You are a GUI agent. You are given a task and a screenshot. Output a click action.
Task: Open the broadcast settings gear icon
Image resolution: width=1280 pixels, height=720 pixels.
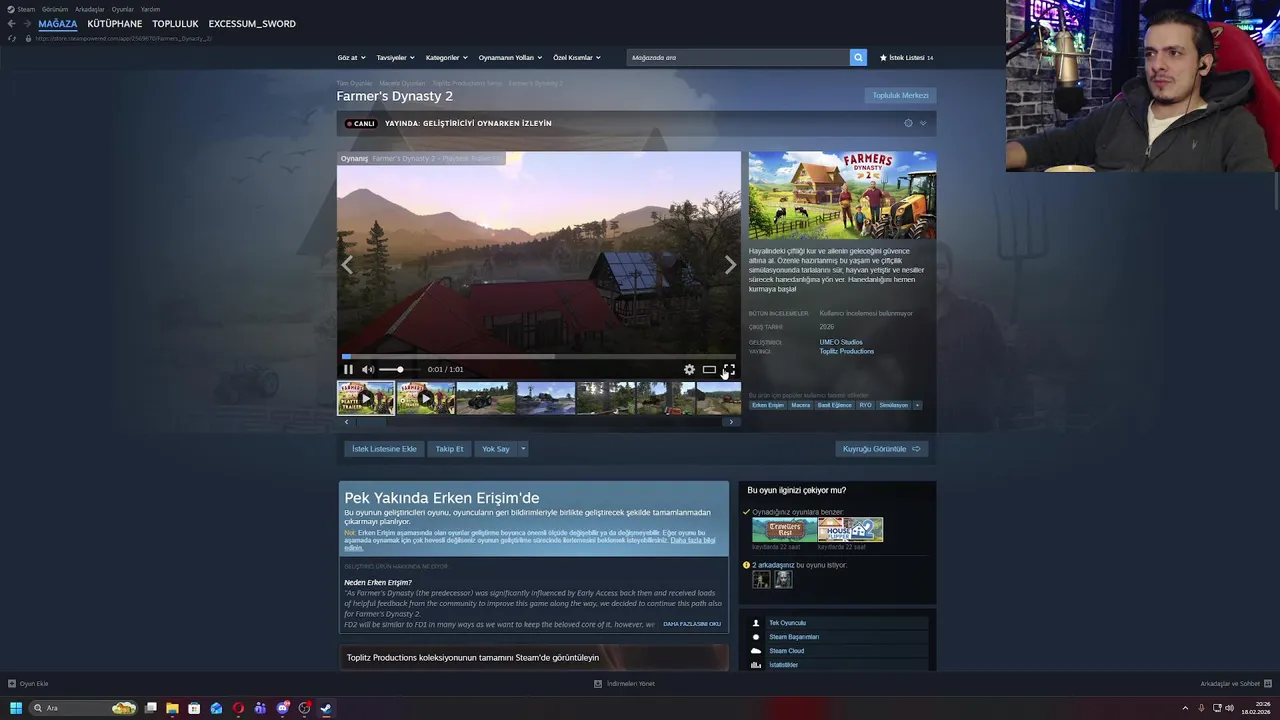[x=908, y=123]
